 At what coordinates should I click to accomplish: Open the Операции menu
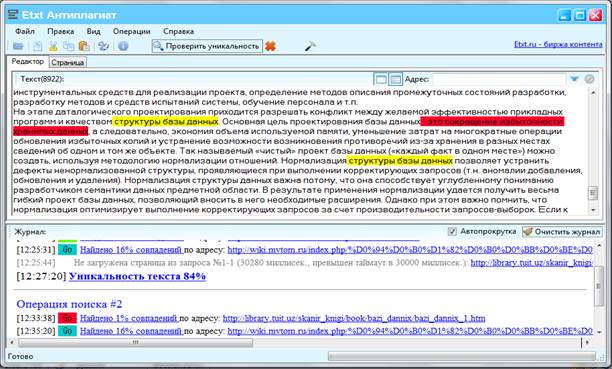click(132, 31)
